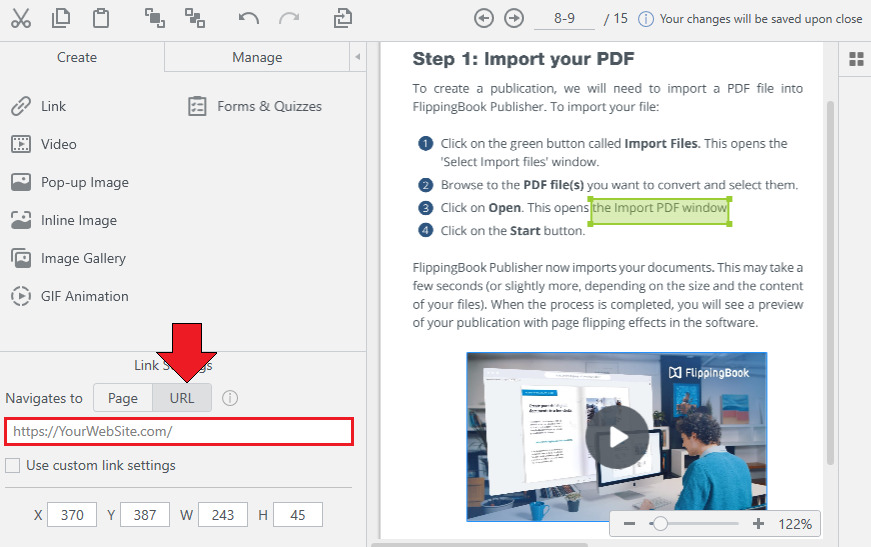This screenshot has height=547, width=871.
Task: Click the H height field
Action: tap(298, 515)
